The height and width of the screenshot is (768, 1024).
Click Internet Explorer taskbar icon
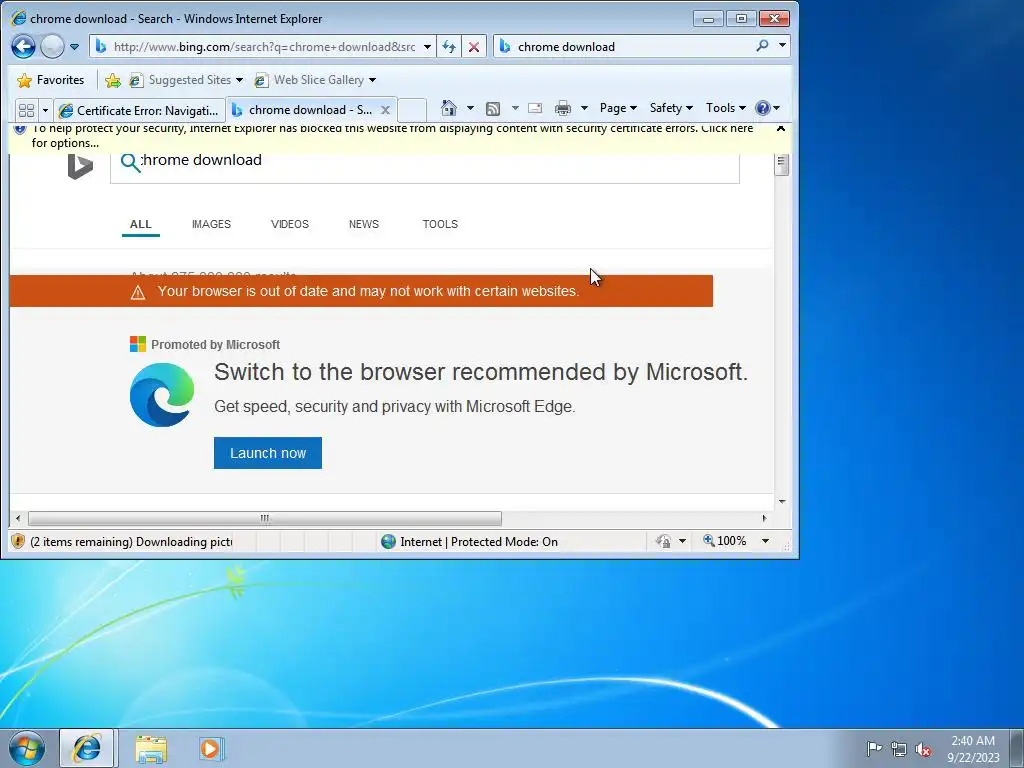tap(87, 748)
